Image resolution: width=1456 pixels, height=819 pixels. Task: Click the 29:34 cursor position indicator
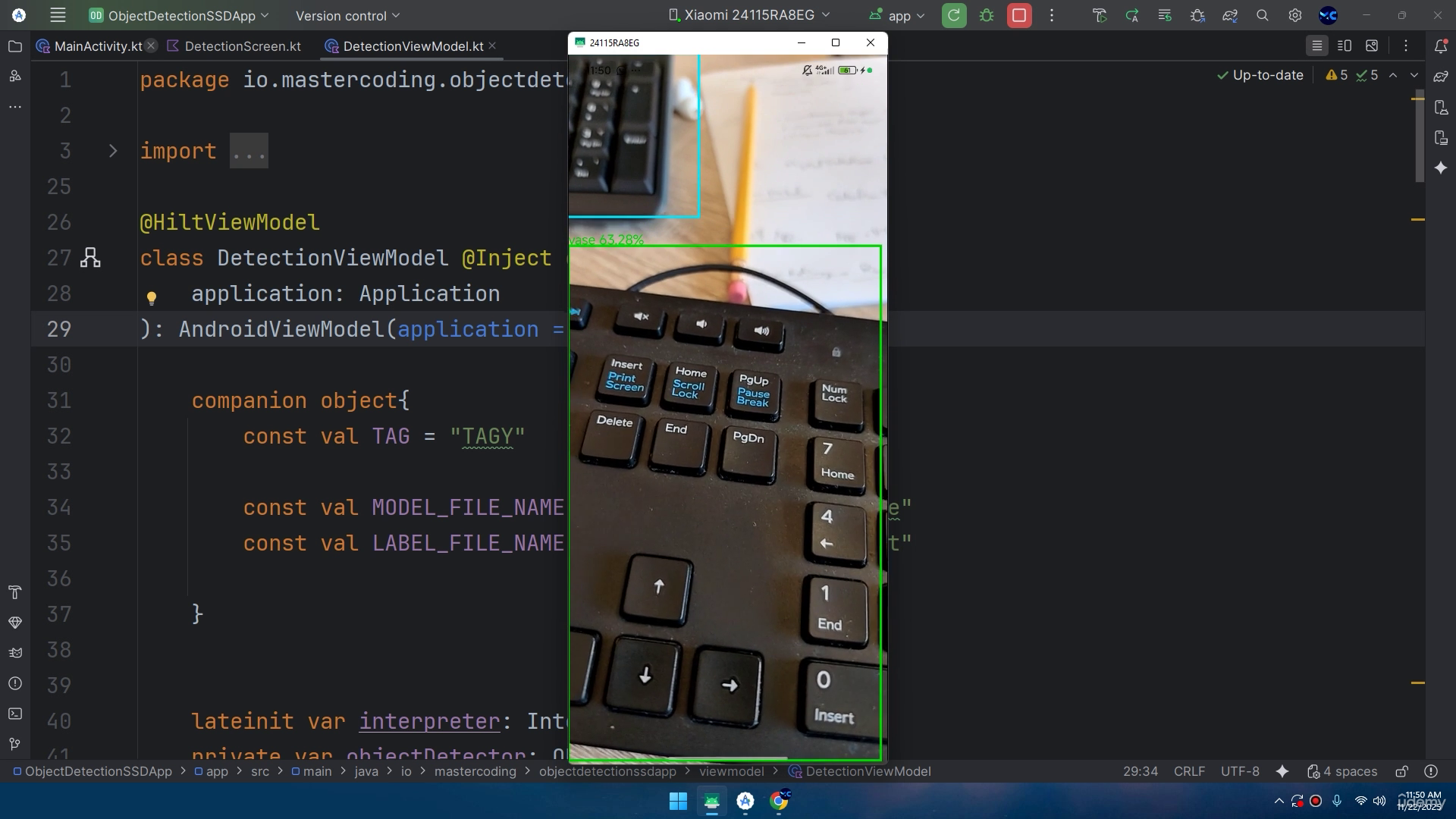[x=1140, y=771]
